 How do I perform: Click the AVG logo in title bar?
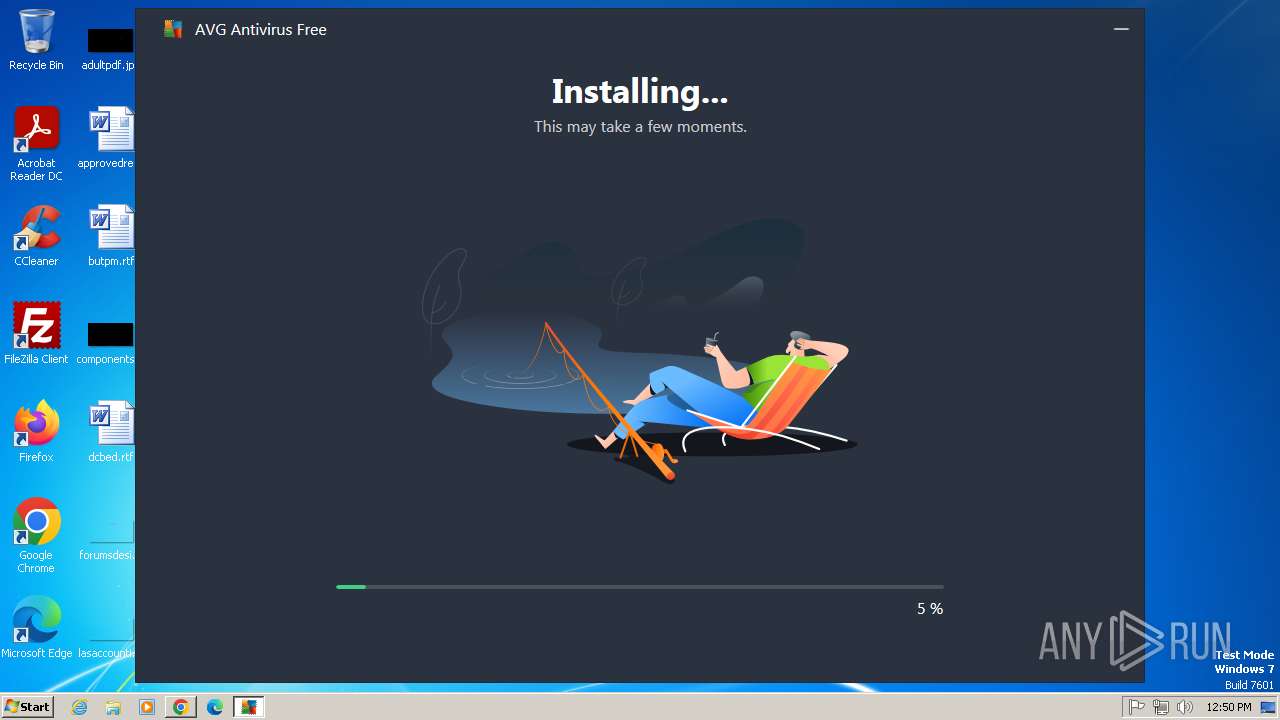tap(173, 30)
